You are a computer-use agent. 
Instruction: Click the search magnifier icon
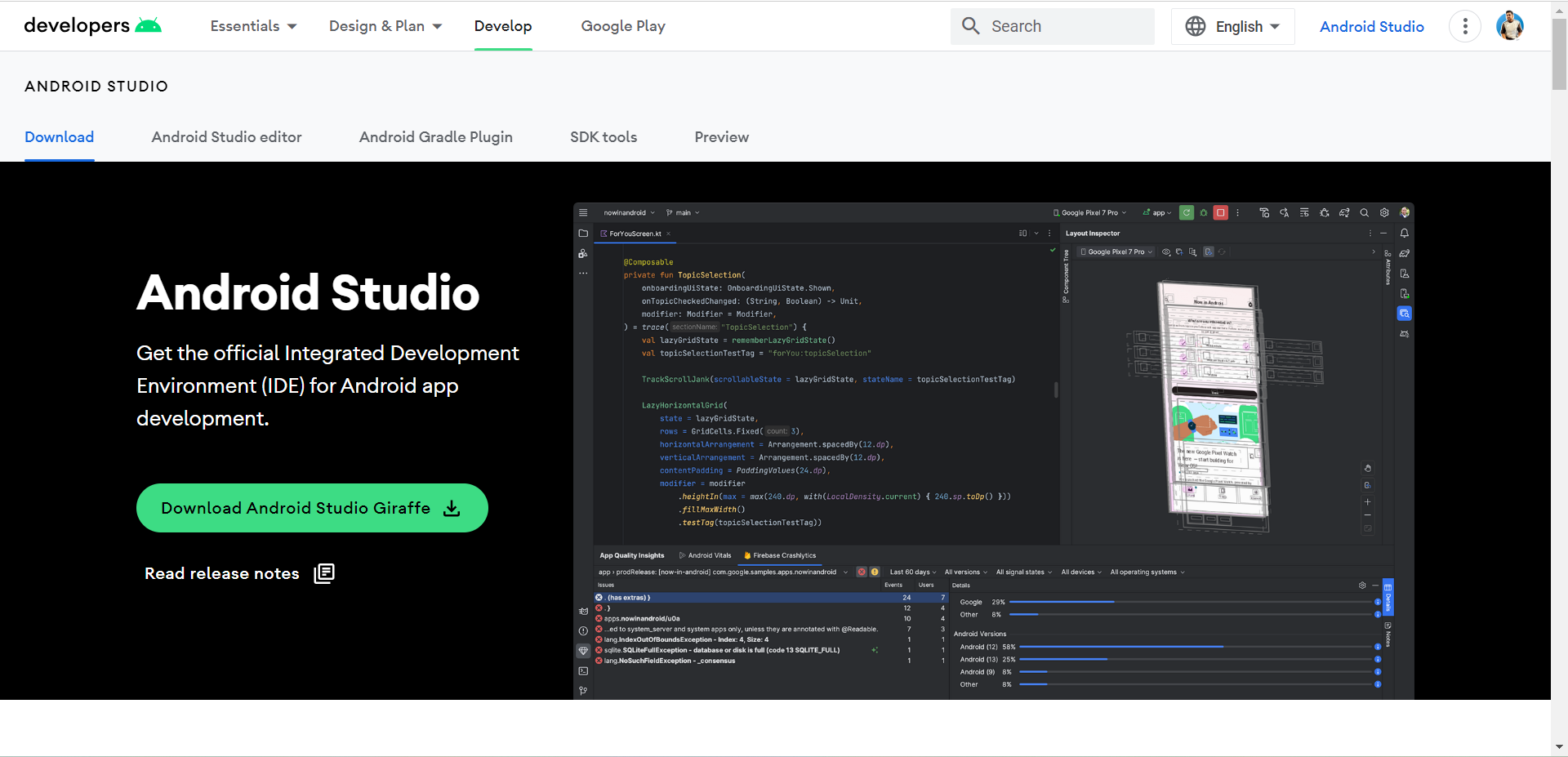[970, 26]
